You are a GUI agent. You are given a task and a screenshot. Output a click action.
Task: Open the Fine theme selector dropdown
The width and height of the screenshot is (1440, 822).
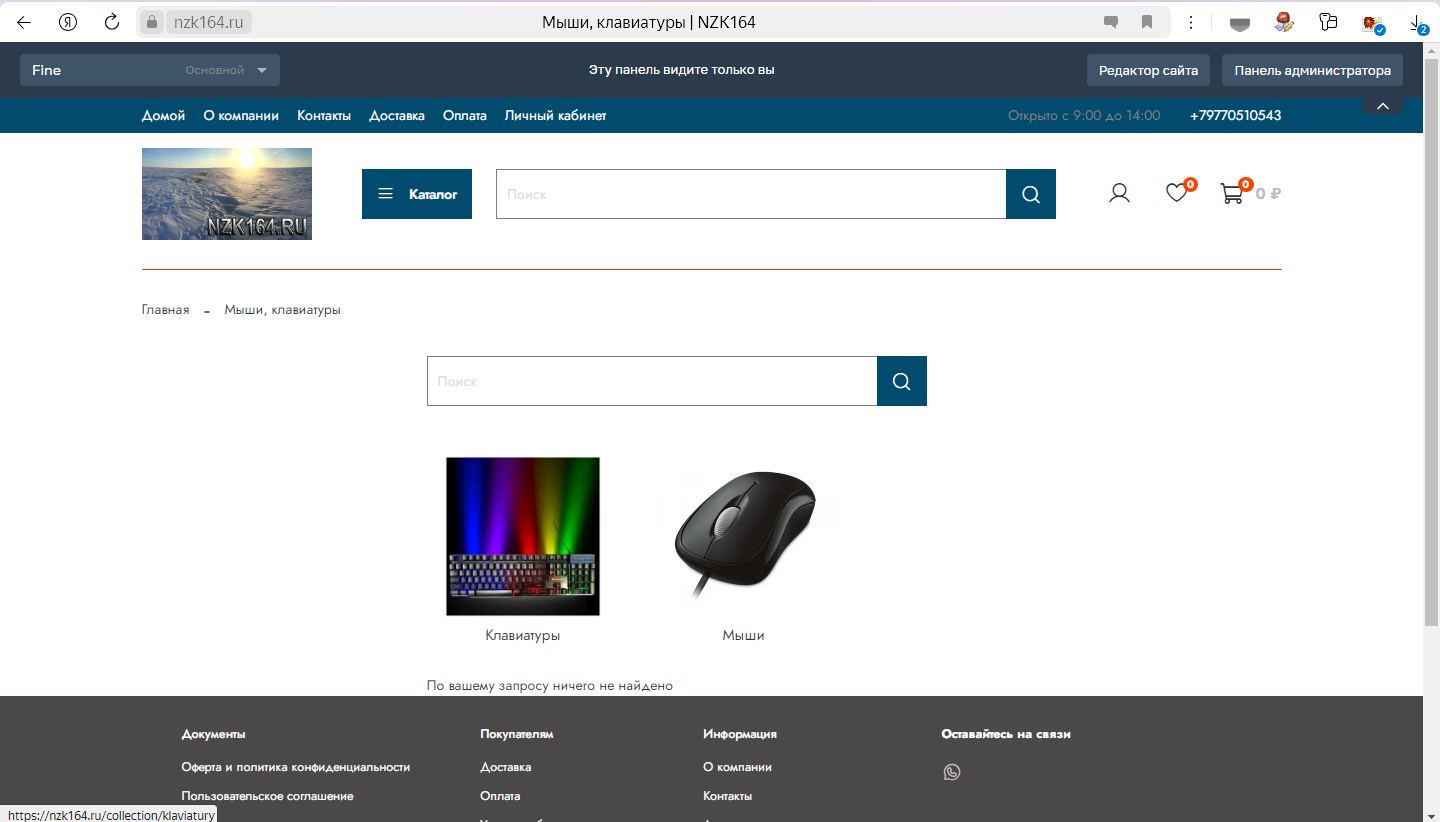coord(150,70)
